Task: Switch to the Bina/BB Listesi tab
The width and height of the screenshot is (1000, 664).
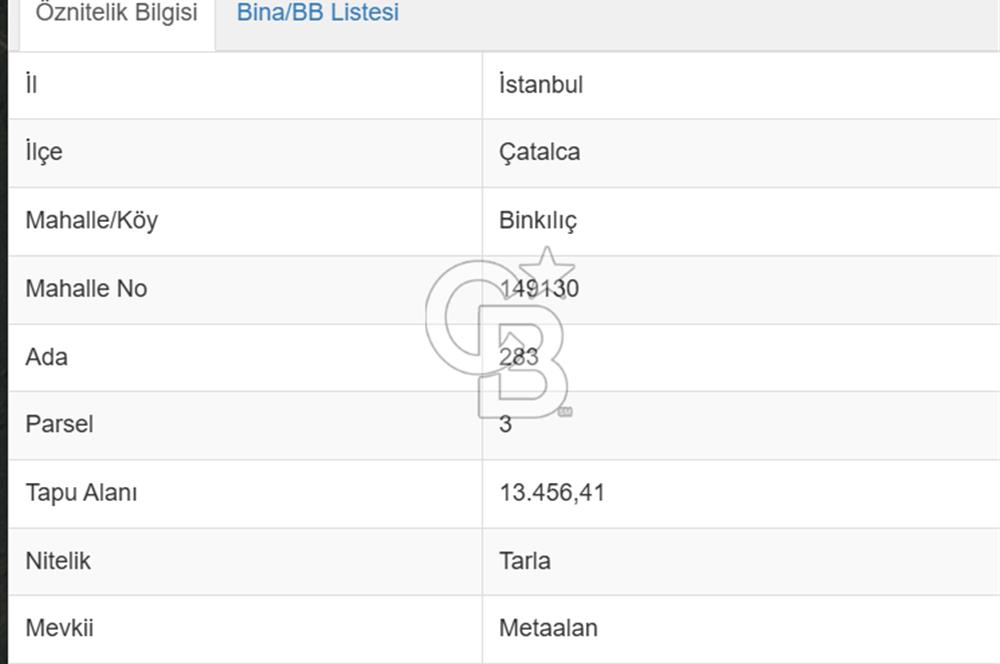Action: coord(316,13)
